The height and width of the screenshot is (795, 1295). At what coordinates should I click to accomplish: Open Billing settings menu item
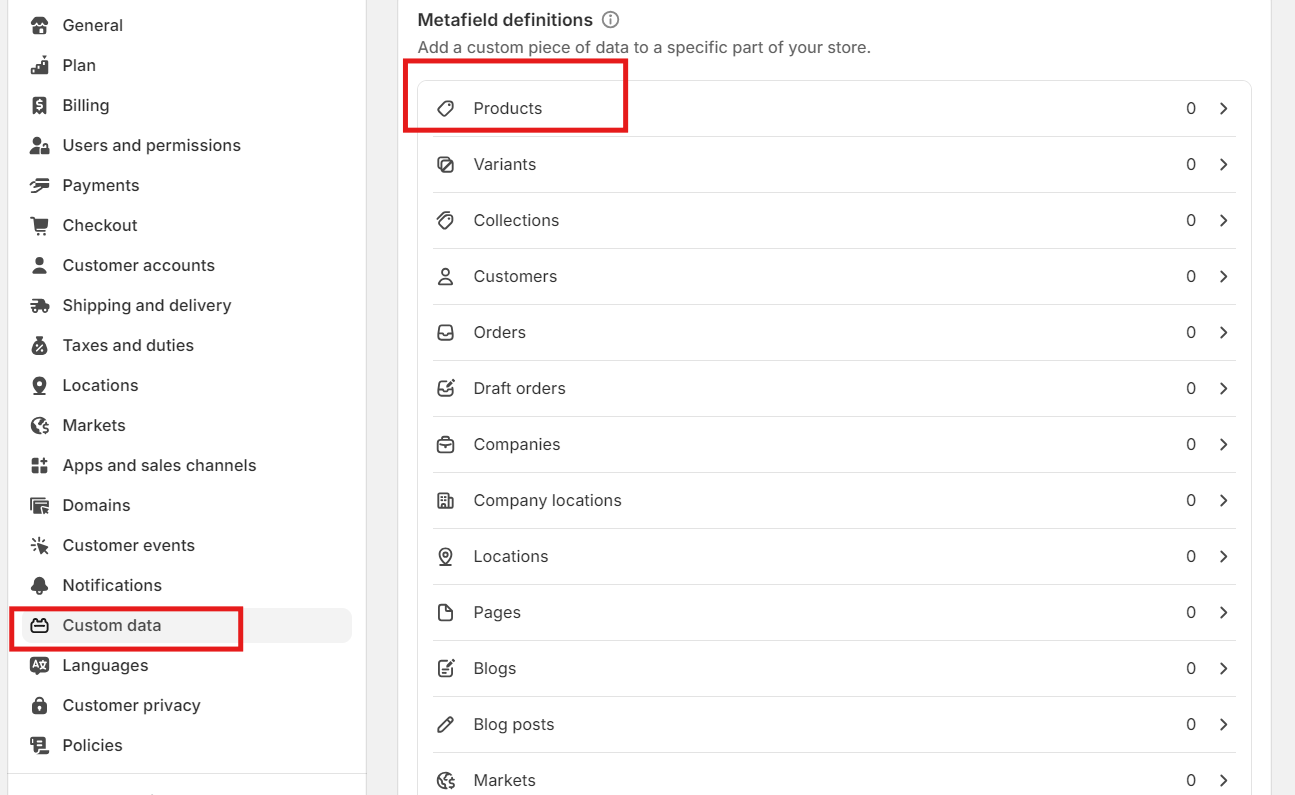point(187,105)
